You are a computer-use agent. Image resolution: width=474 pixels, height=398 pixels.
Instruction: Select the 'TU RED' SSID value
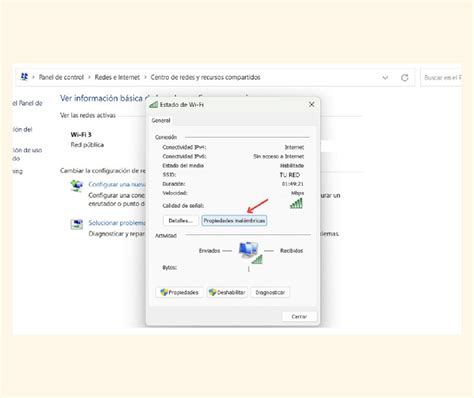coord(290,175)
